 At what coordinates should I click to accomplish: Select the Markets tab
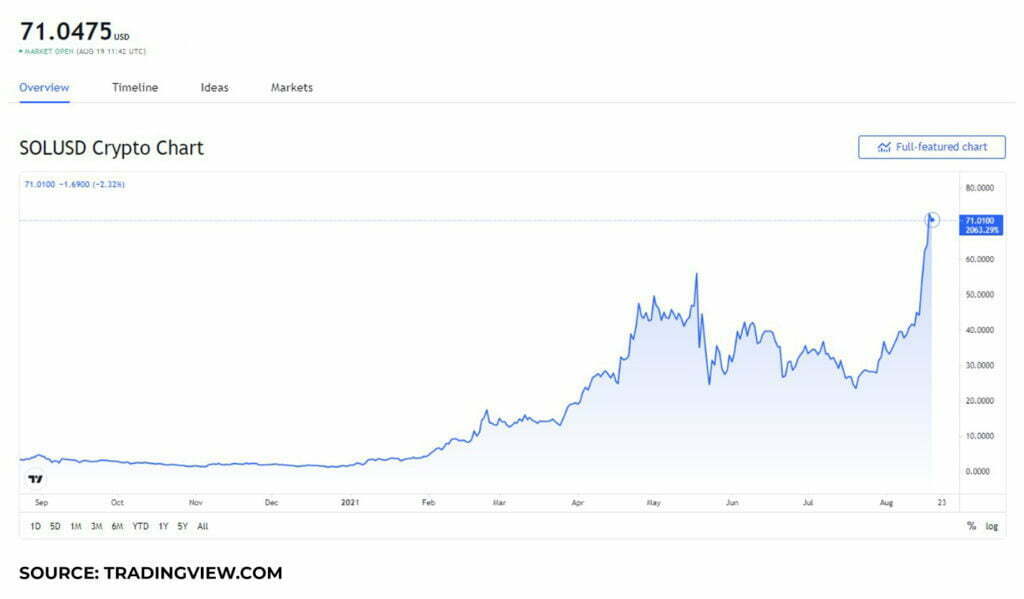point(291,88)
